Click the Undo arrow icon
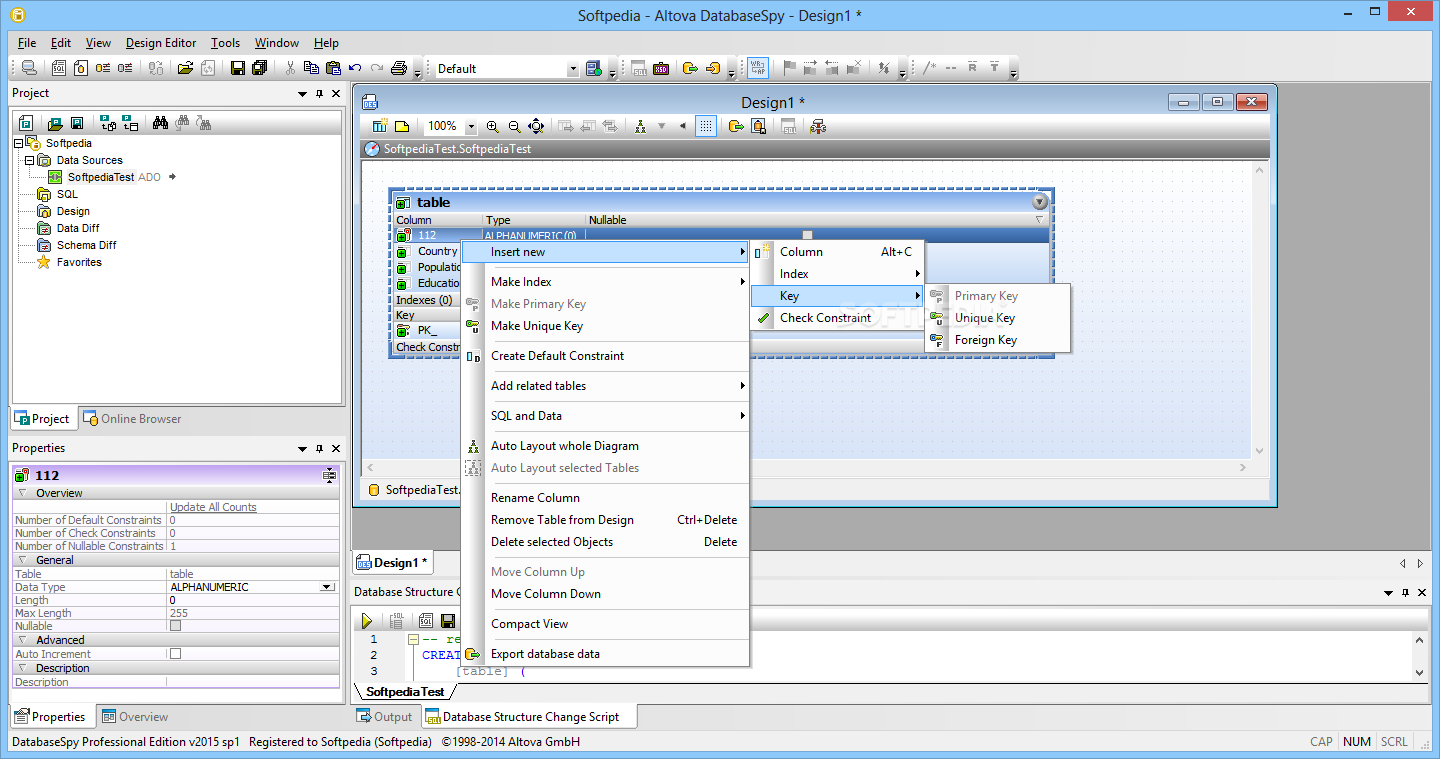 tap(355, 68)
